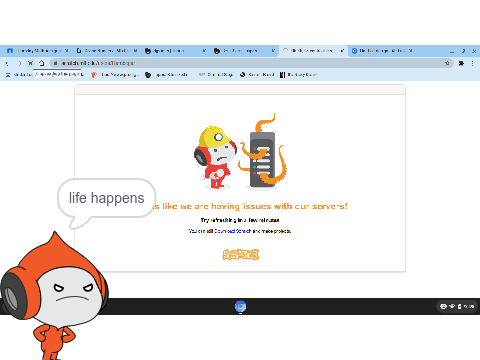Screen dimensions: 480x360
Task: Click the Download Scratch link
Action: [232, 231]
